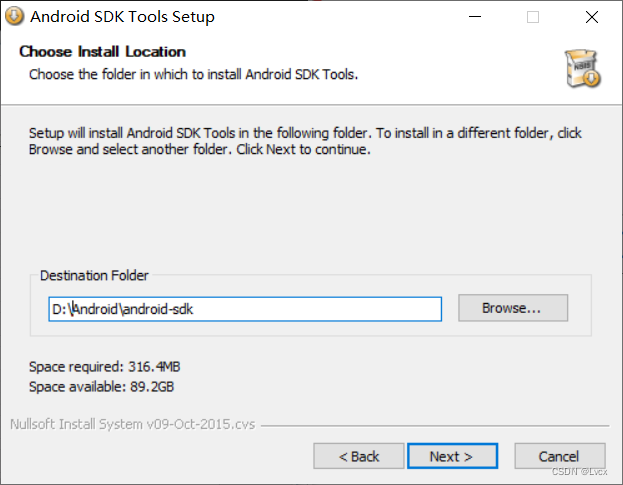Click the Destination Folder path text field
This screenshot has width=623, height=485.
(245, 309)
